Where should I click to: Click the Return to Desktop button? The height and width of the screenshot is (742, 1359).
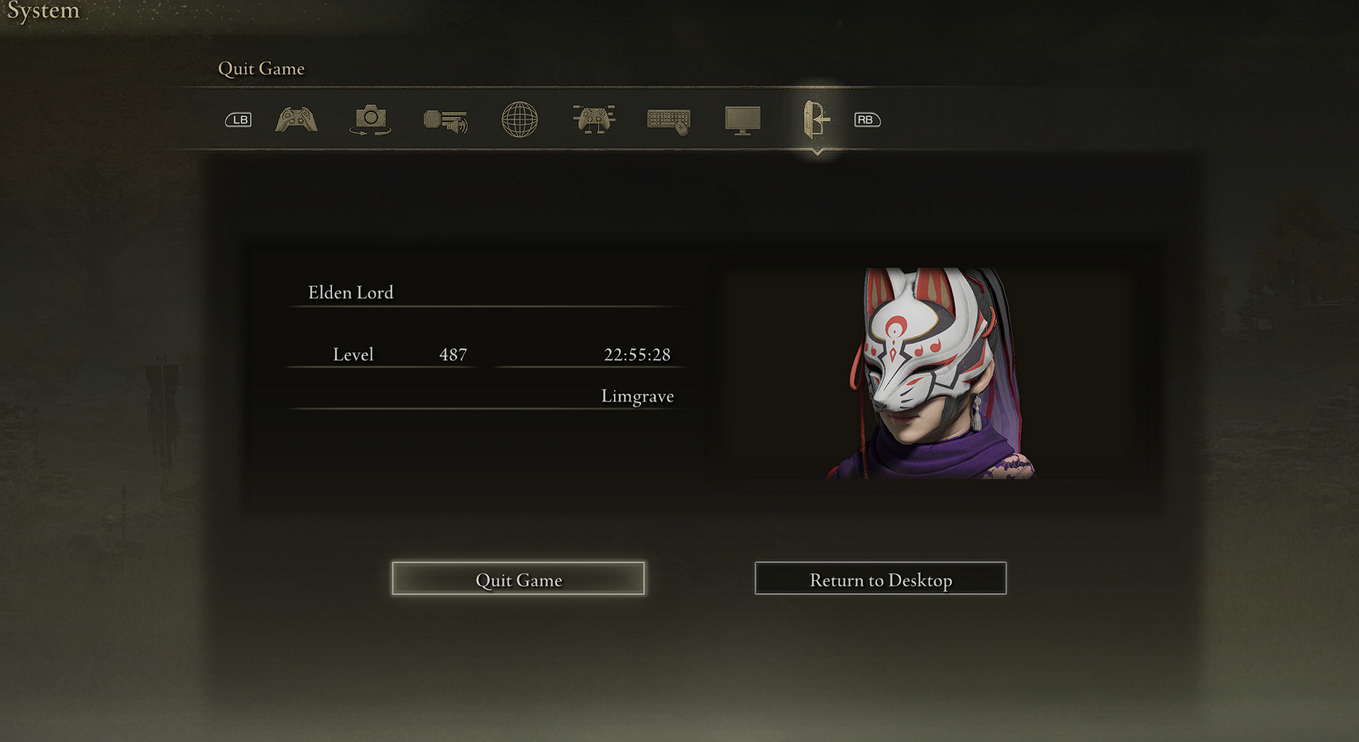[x=880, y=579]
